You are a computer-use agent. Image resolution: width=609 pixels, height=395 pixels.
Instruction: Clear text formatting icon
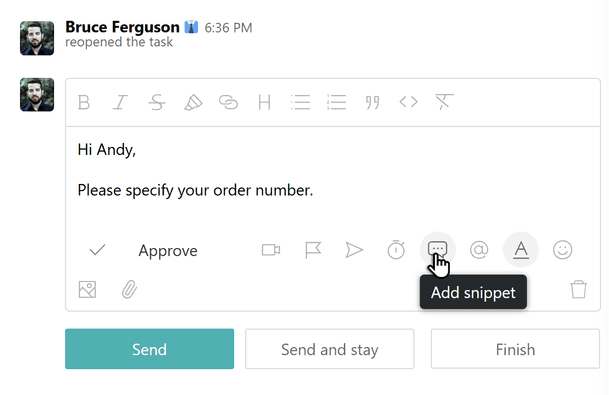point(444,102)
